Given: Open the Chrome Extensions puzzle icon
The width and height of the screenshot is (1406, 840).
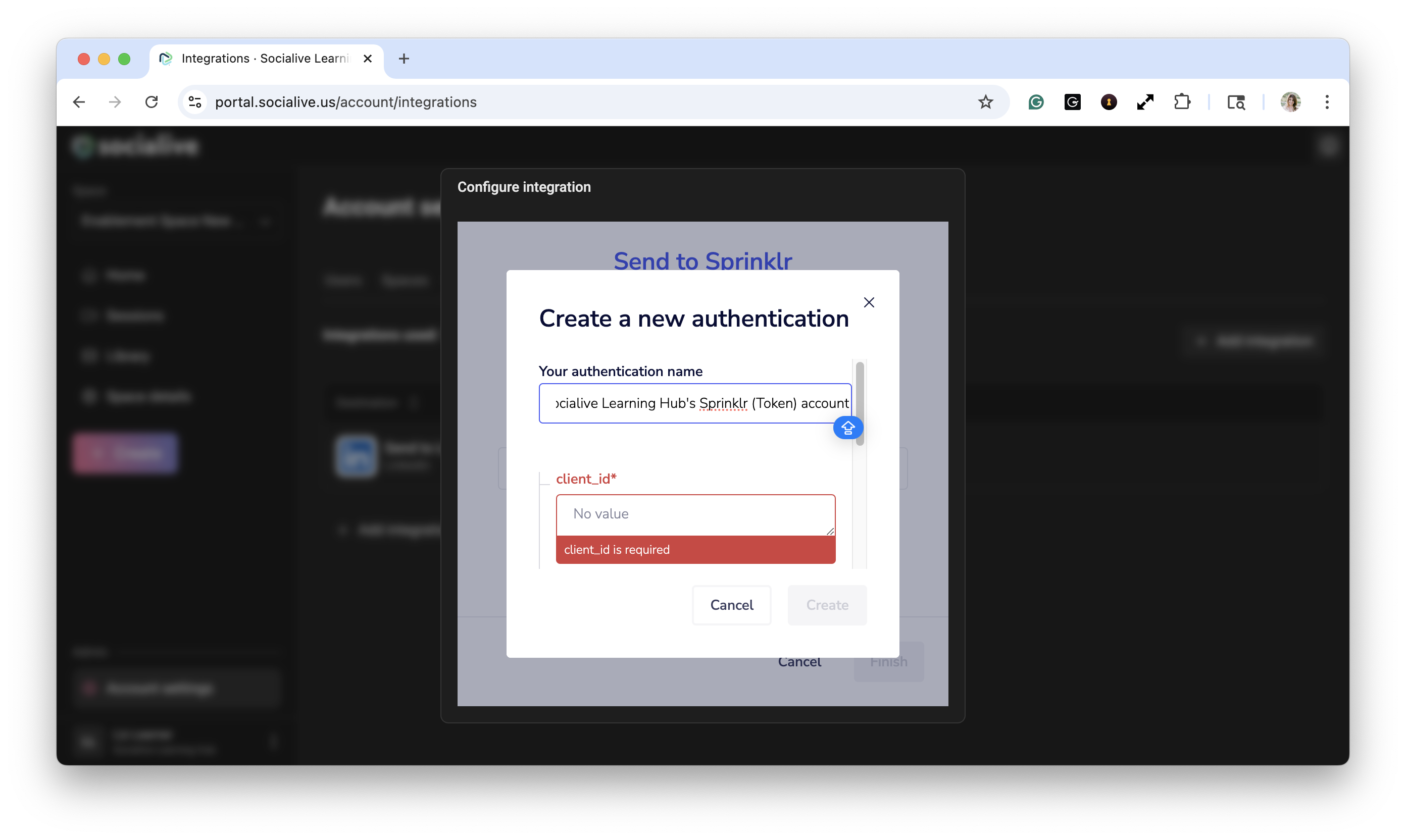Looking at the screenshot, I should pyautogui.click(x=1181, y=102).
